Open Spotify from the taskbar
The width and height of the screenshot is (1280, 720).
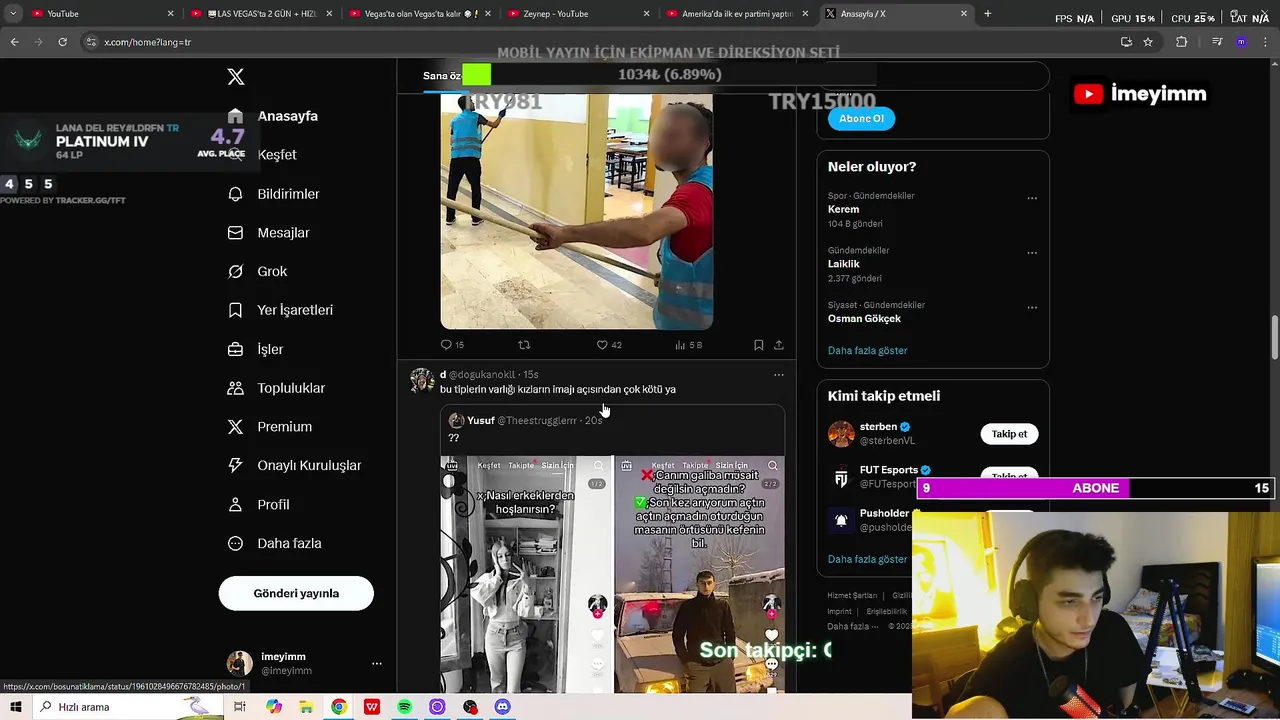[x=404, y=707]
